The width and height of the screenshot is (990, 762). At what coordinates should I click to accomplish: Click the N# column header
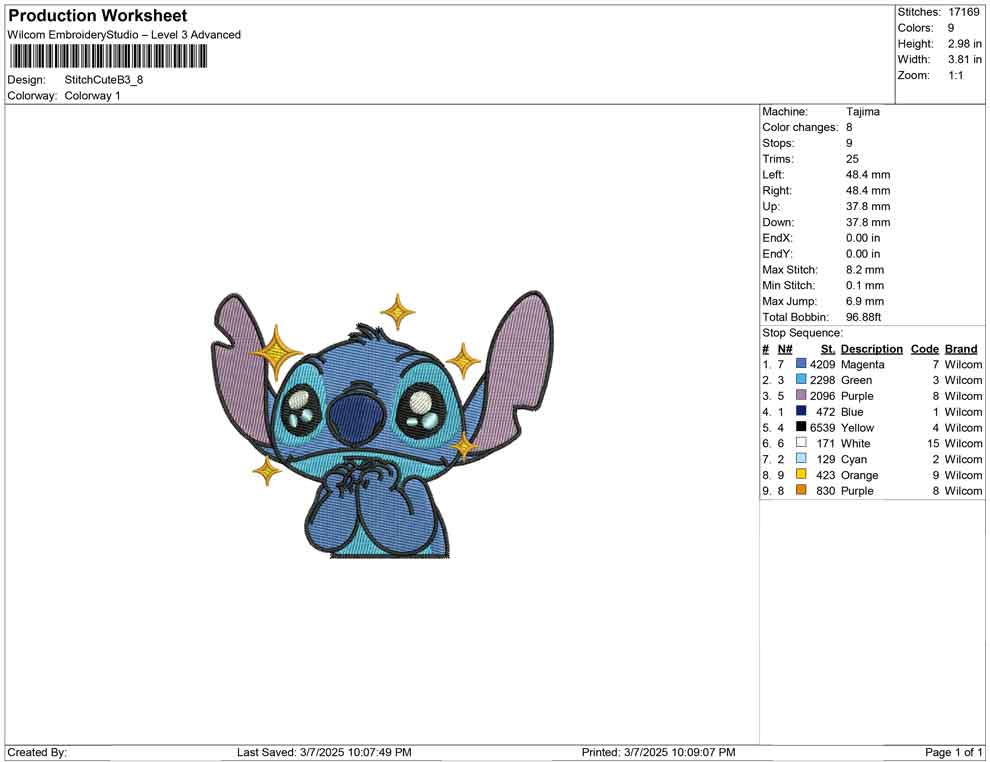pos(785,349)
